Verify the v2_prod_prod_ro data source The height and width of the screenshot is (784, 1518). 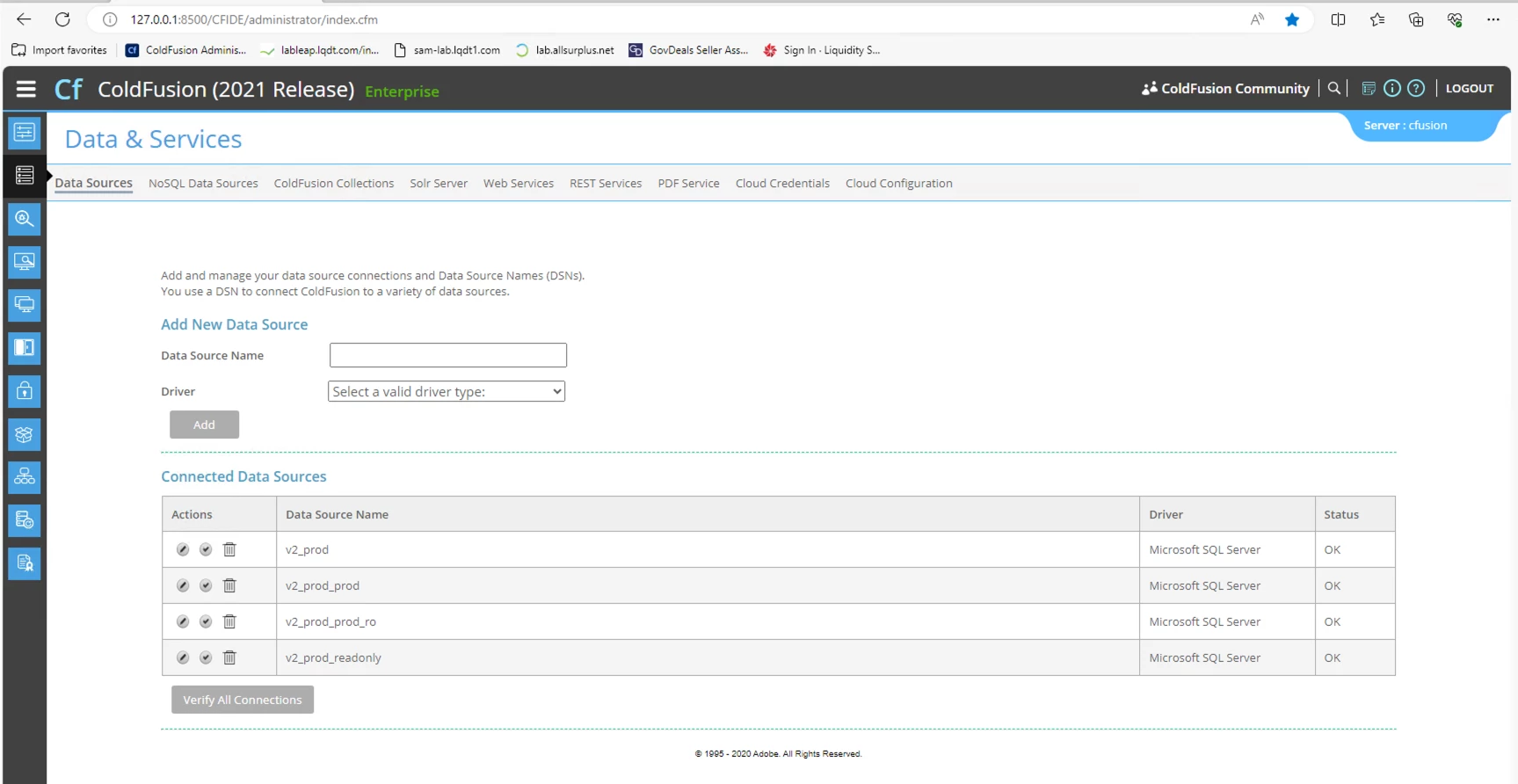click(x=206, y=621)
